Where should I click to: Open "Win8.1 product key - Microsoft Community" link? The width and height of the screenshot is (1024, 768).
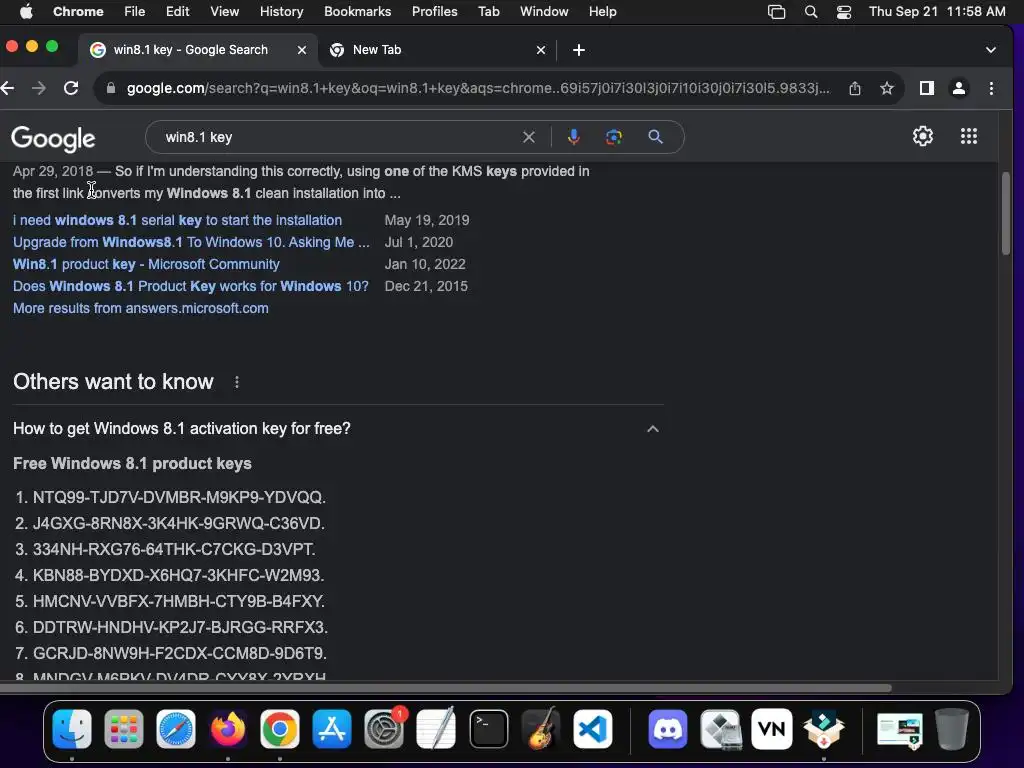146,264
